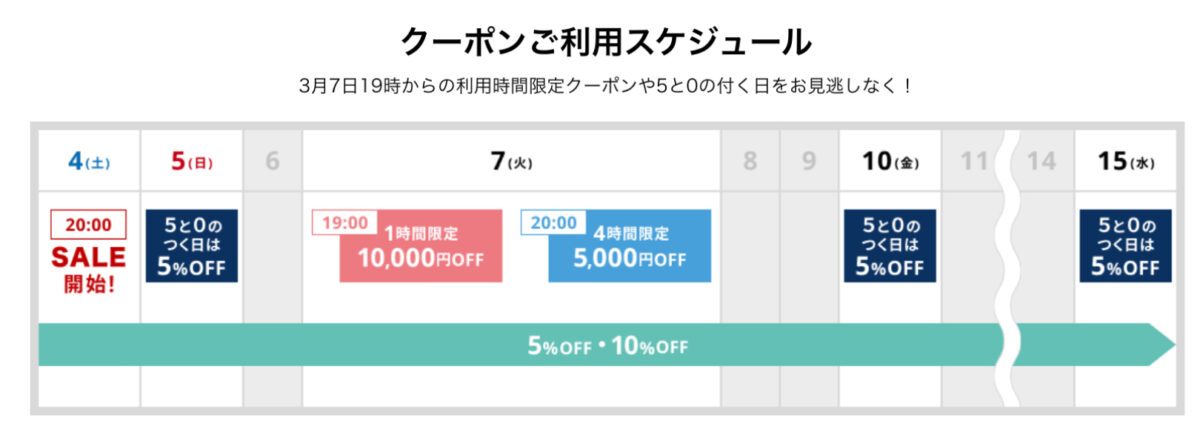
Task: Click the greyed-out 6 date column
Action: [272, 161]
